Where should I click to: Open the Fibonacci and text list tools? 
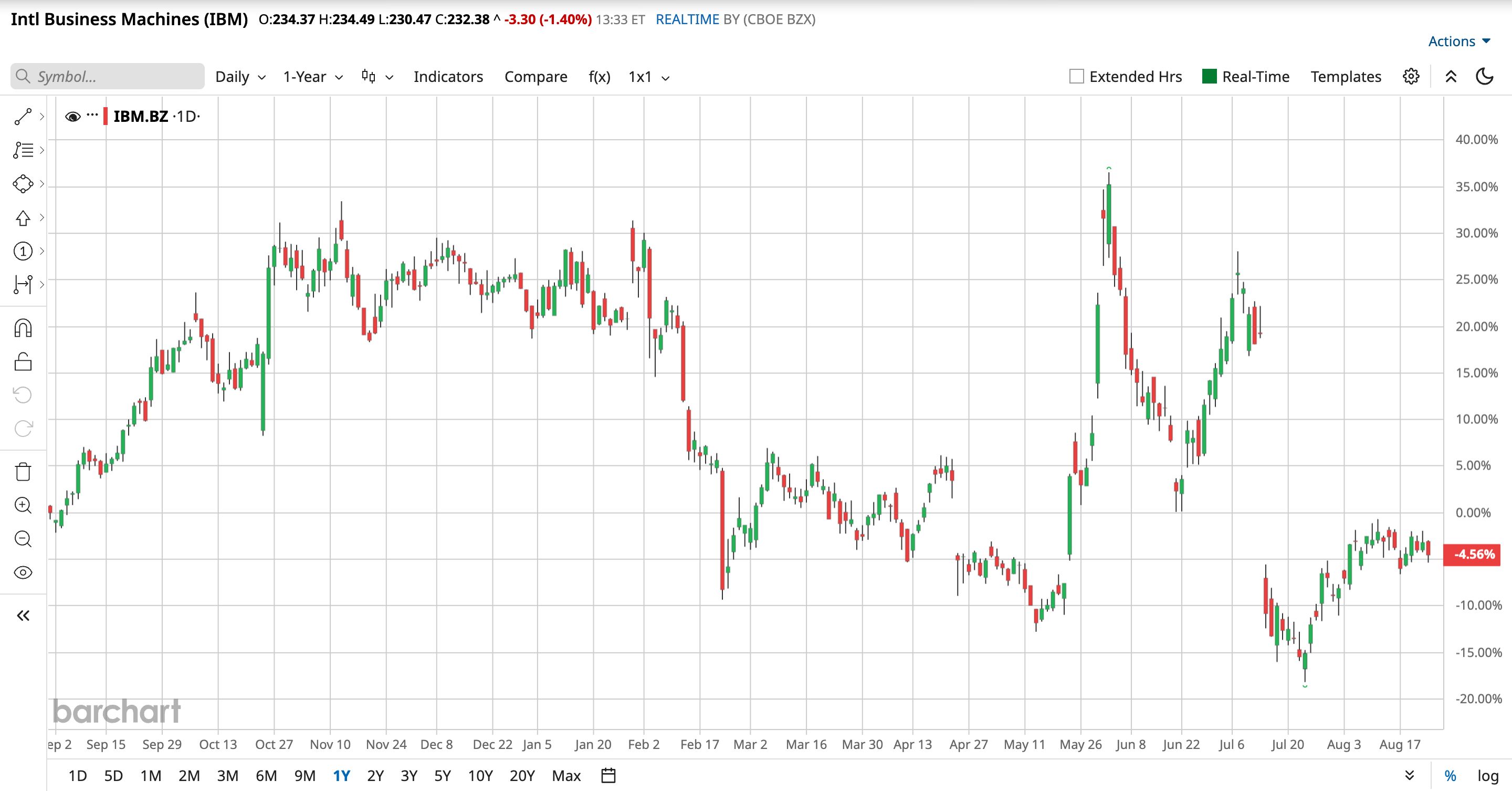pos(23,150)
